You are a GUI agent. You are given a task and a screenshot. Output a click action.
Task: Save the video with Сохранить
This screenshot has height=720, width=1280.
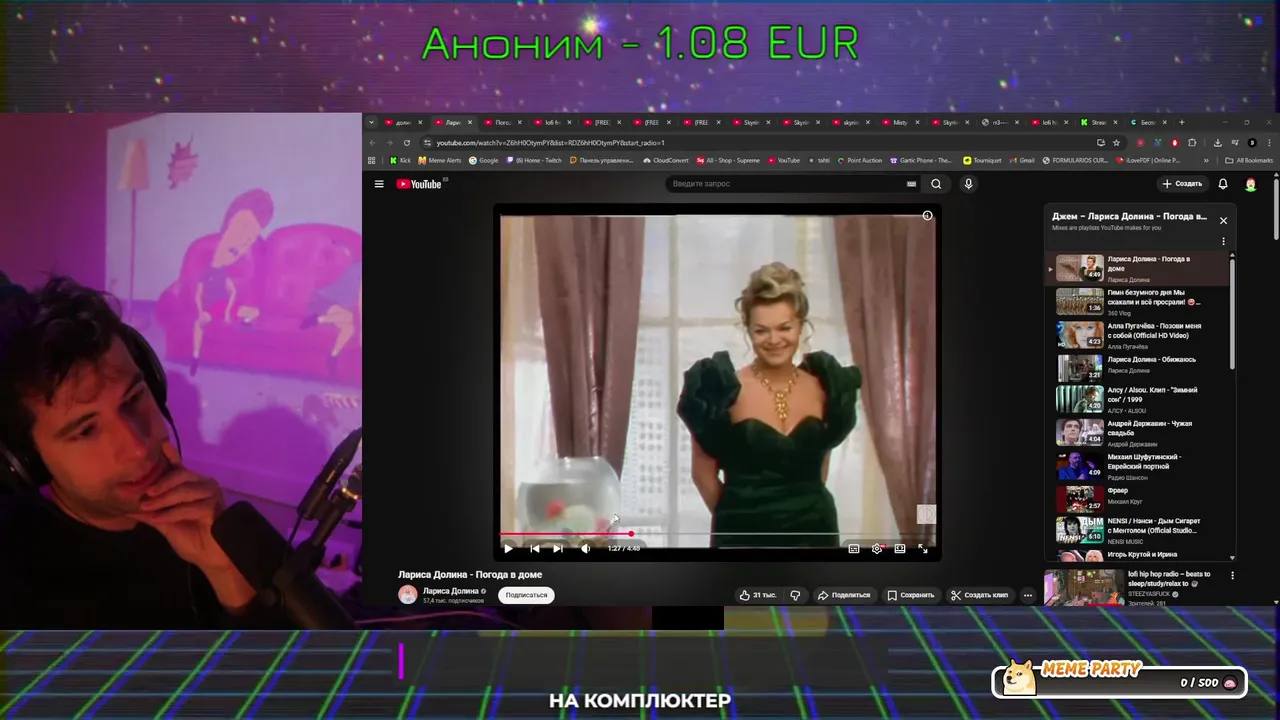point(910,595)
